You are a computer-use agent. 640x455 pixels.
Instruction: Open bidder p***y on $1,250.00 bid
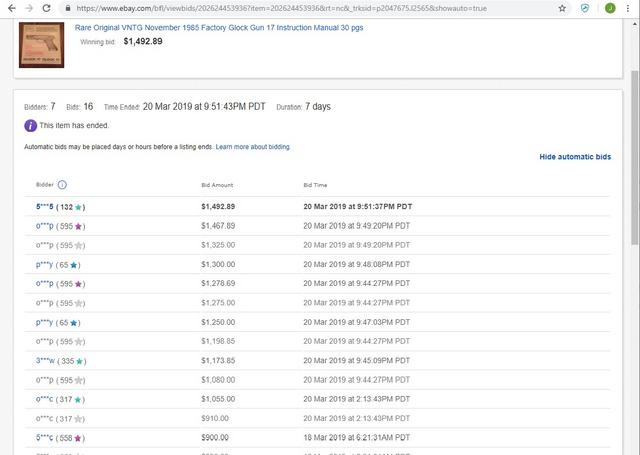click(x=44, y=322)
